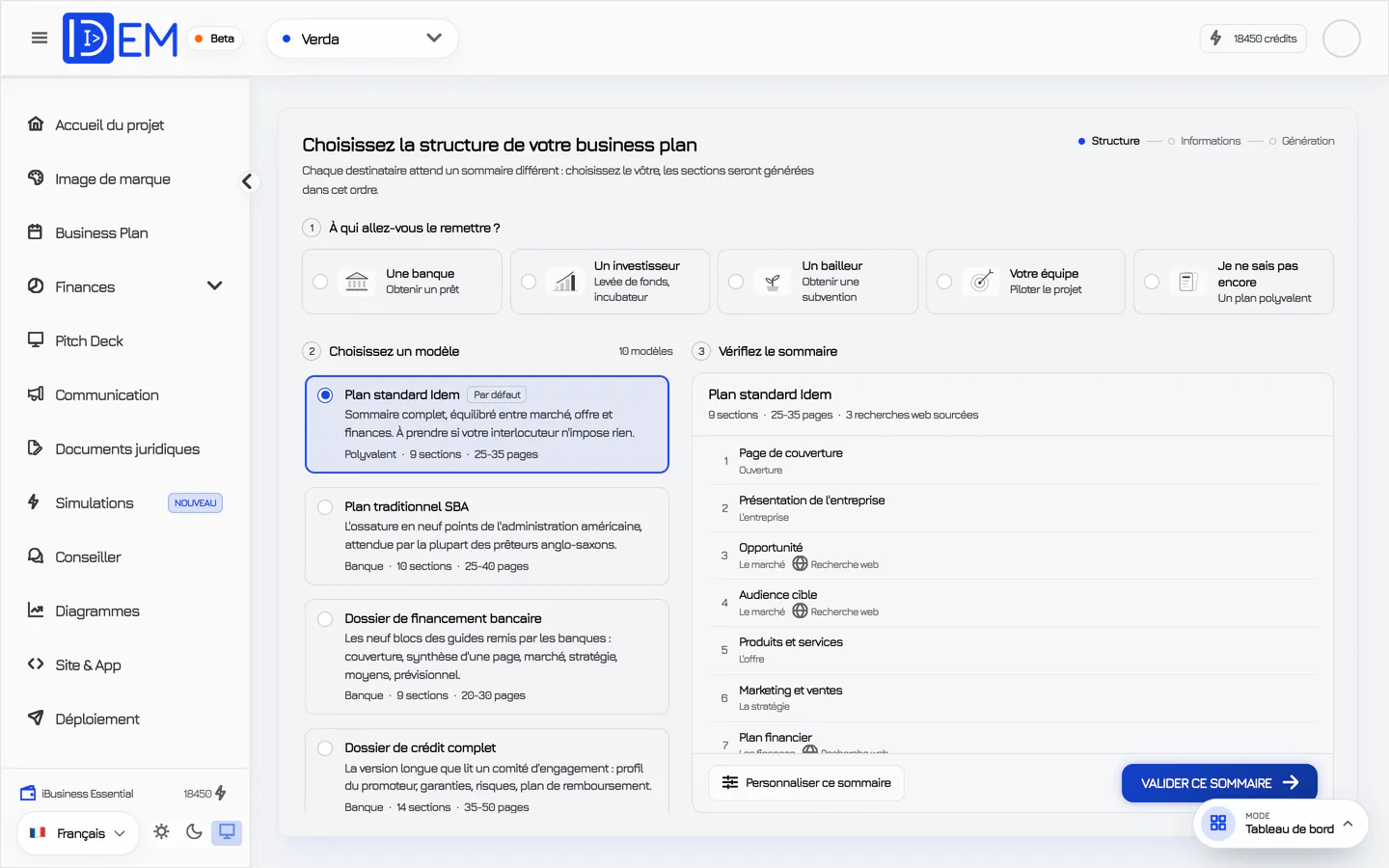Open the hamburger menu icon
The width and height of the screenshot is (1389, 868).
point(40,39)
